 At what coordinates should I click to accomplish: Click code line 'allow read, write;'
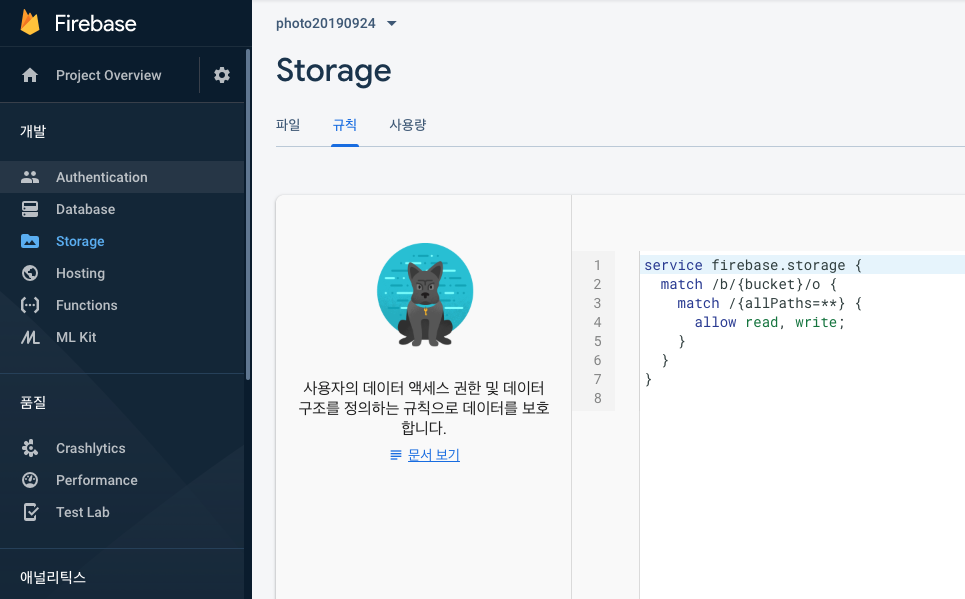point(770,323)
